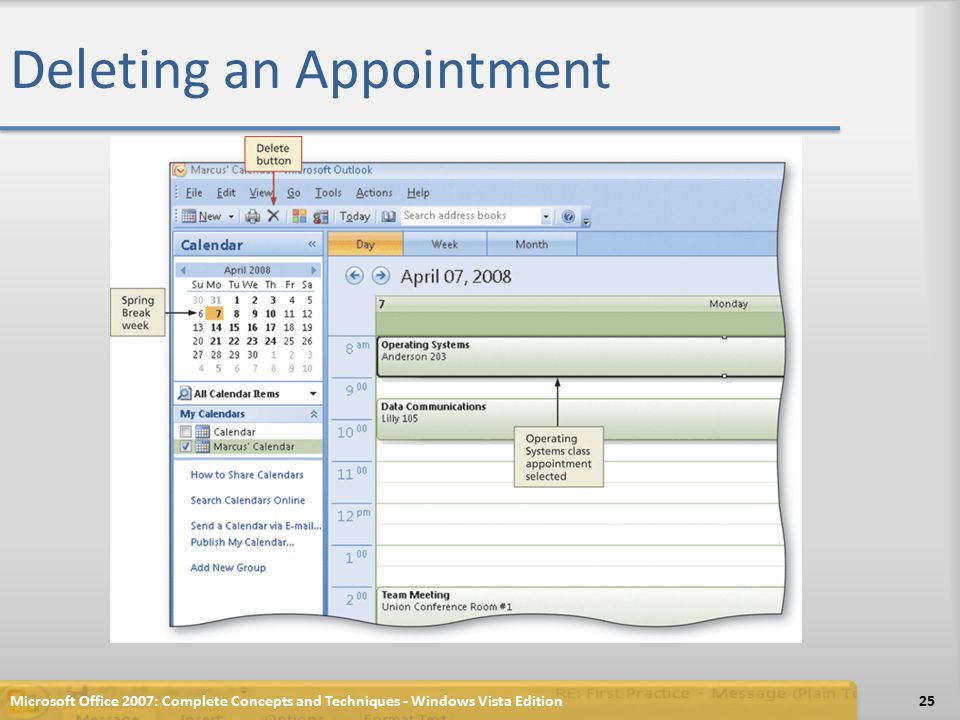
Task: Select April 7 in the date navigator
Action: point(215,313)
